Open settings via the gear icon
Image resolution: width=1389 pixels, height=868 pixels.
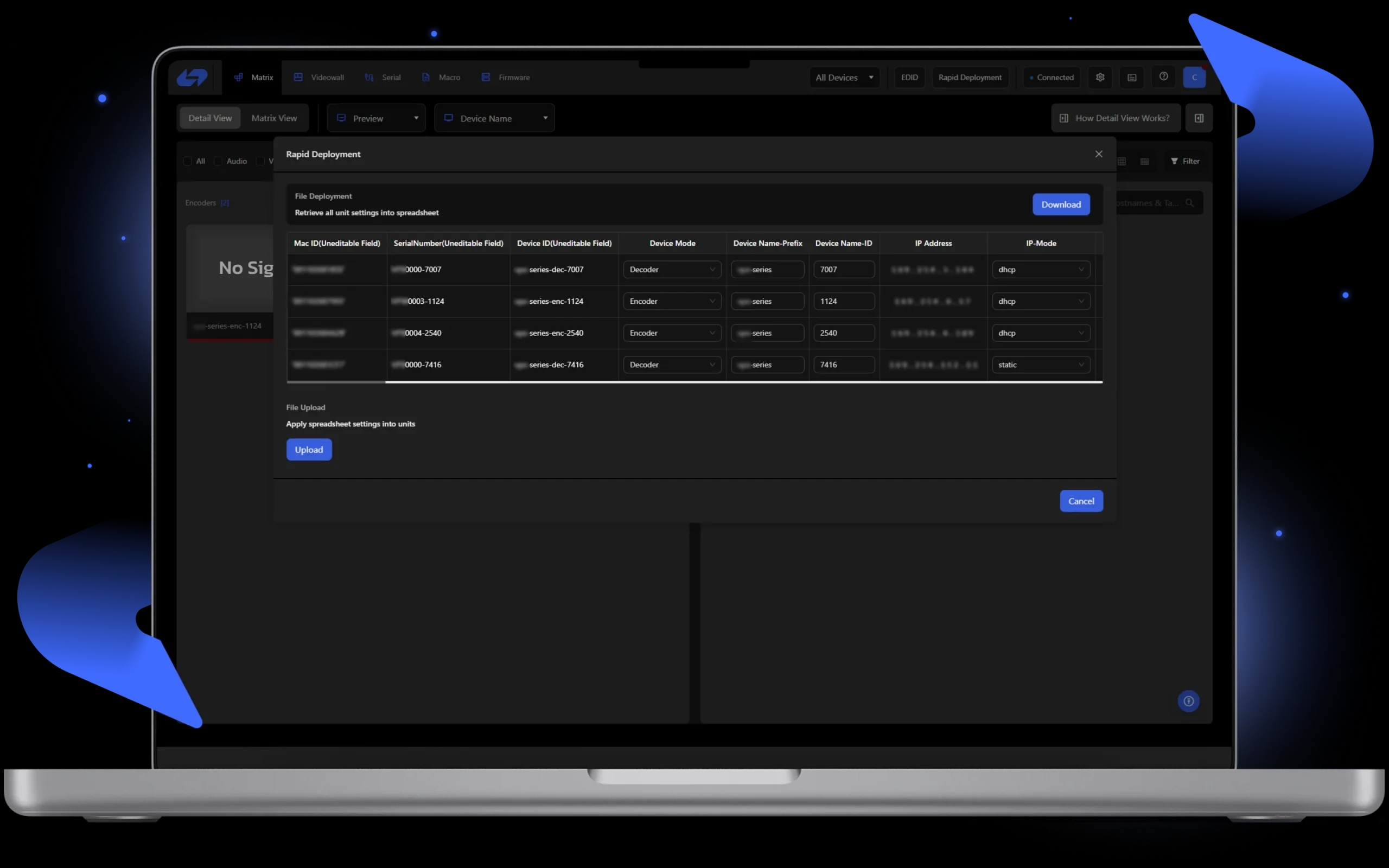[1100, 77]
